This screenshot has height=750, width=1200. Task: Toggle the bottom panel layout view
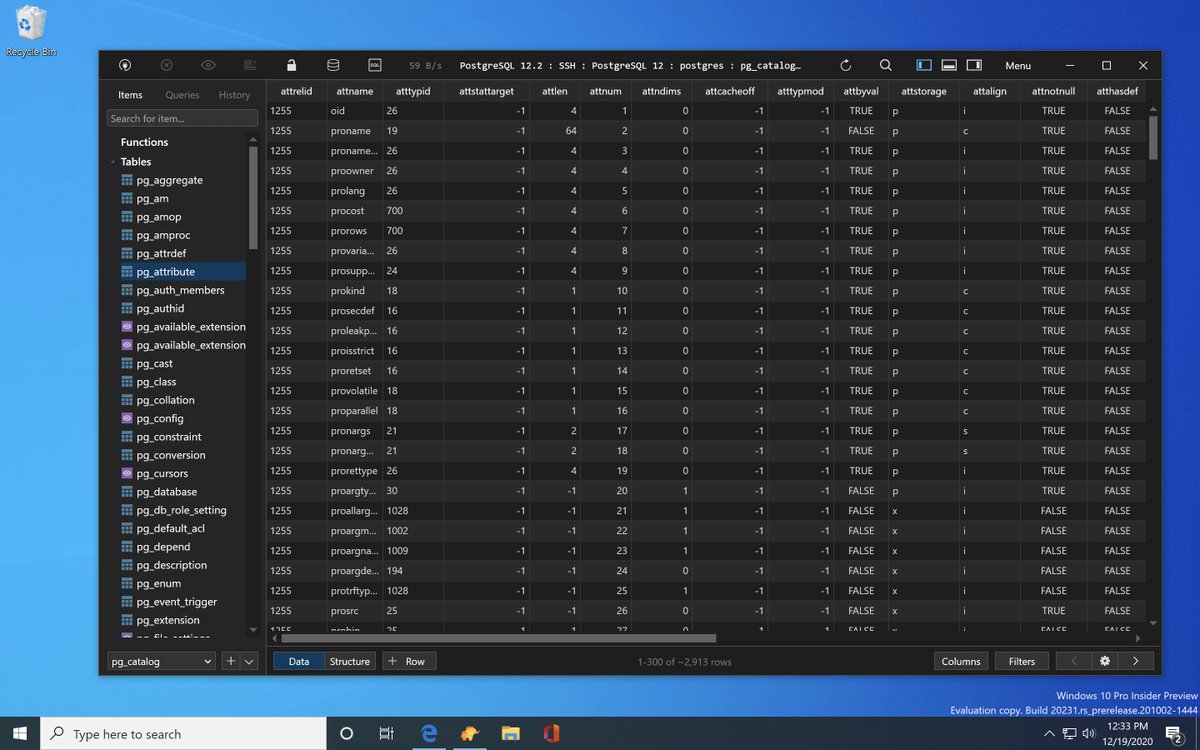pyautogui.click(x=948, y=65)
